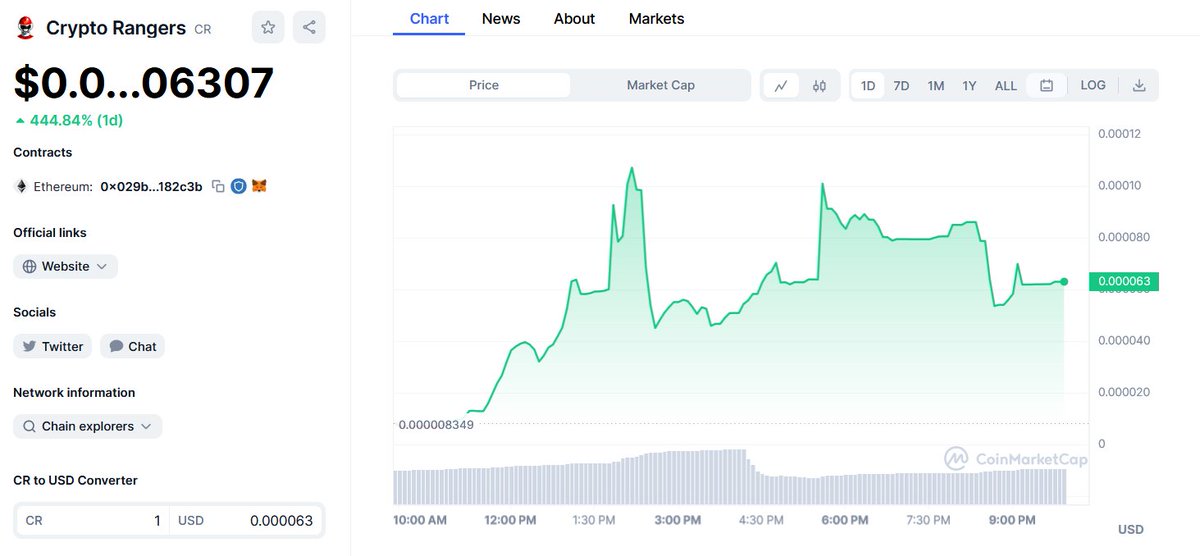Set chart range to 1Y
Viewport: 1200px width, 556px height.
(969, 86)
